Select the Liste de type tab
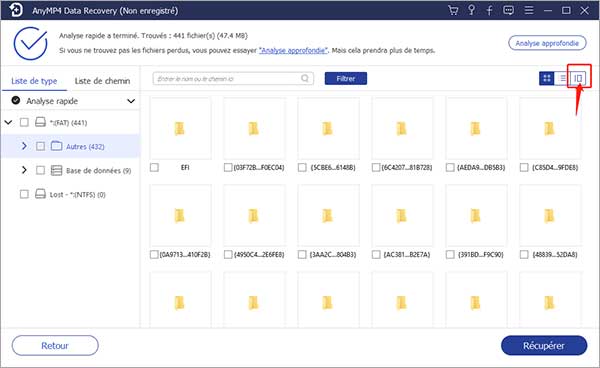 coord(34,81)
